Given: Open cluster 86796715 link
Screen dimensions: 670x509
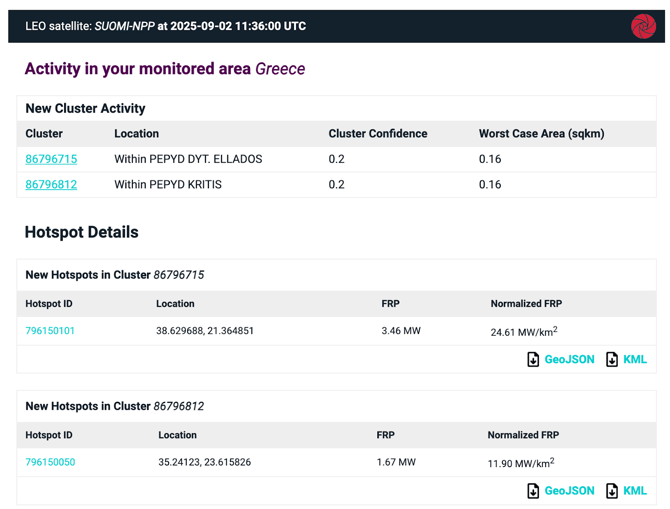Looking at the screenshot, I should (x=51, y=159).
